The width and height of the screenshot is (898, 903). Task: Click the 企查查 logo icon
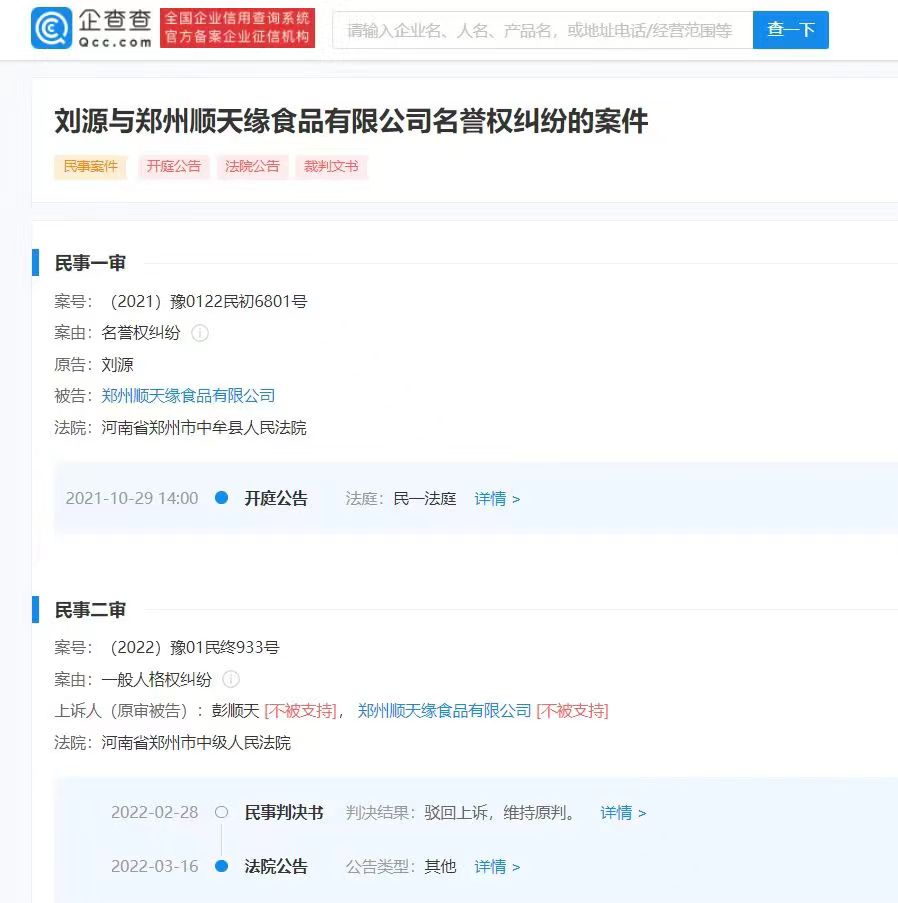(51, 28)
